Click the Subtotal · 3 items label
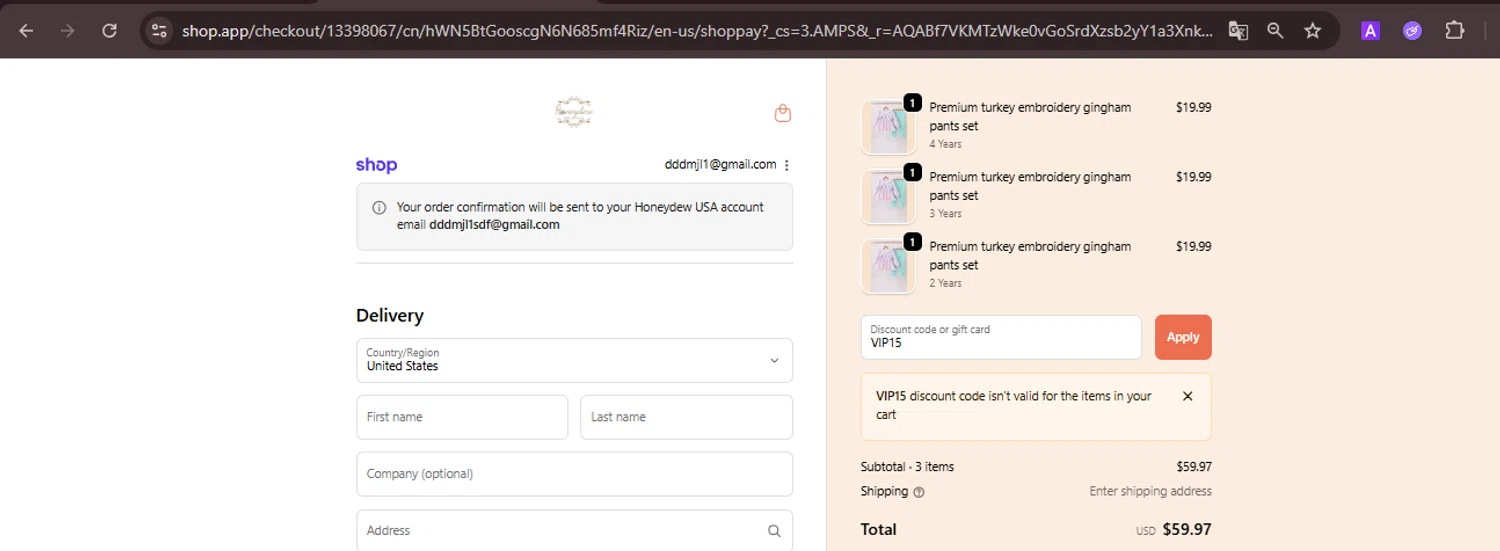The height and width of the screenshot is (551, 1500). pyautogui.click(x=907, y=467)
